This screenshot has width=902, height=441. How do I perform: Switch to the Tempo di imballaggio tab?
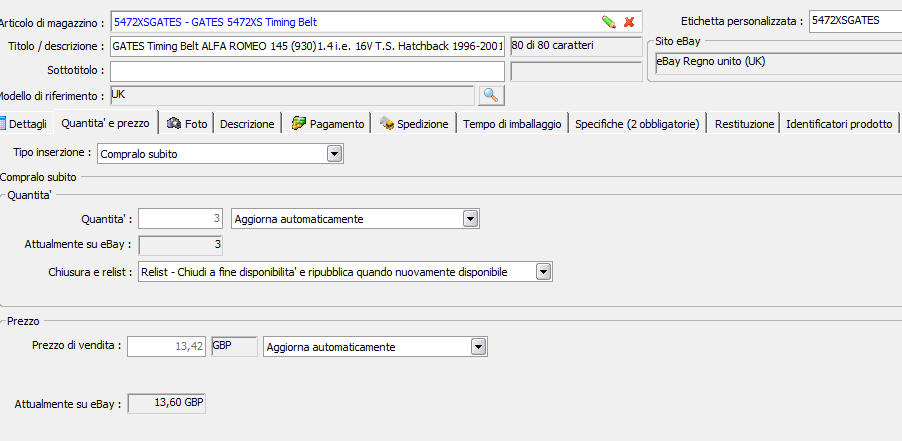click(513, 124)
